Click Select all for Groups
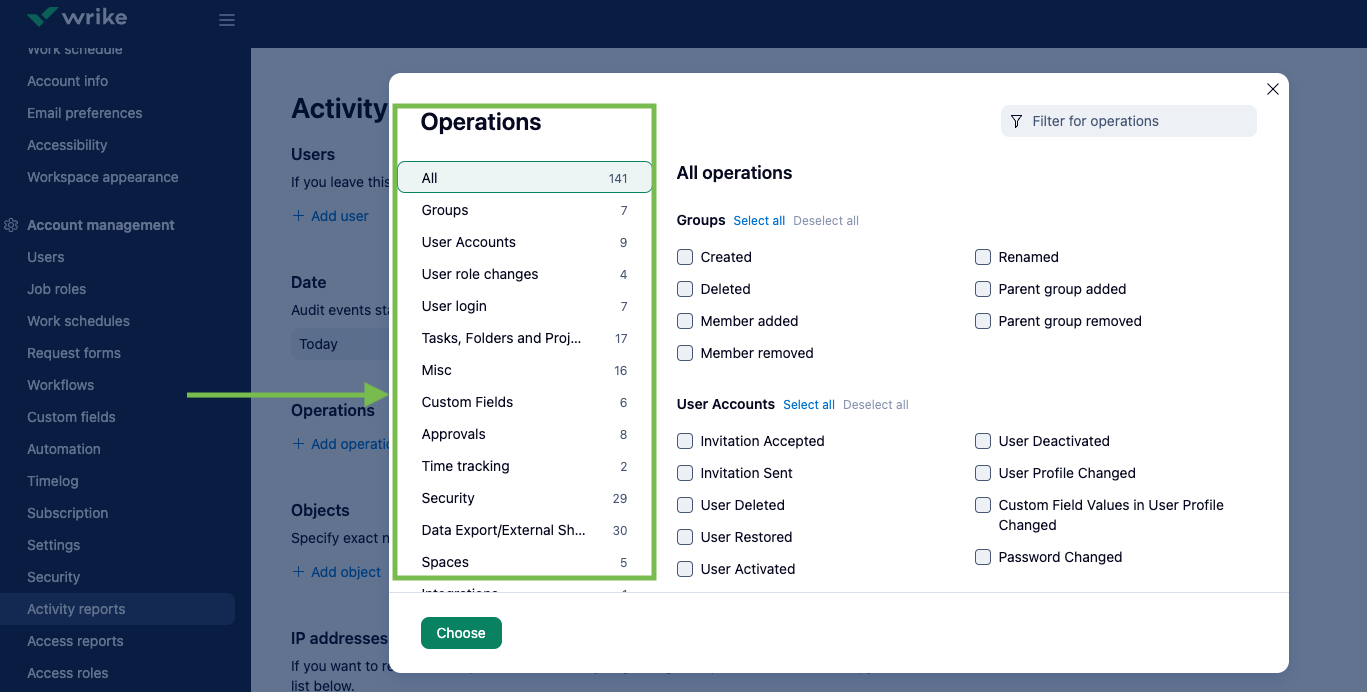The width and height of the screenshot is (1367, 692). pos(759,221)
